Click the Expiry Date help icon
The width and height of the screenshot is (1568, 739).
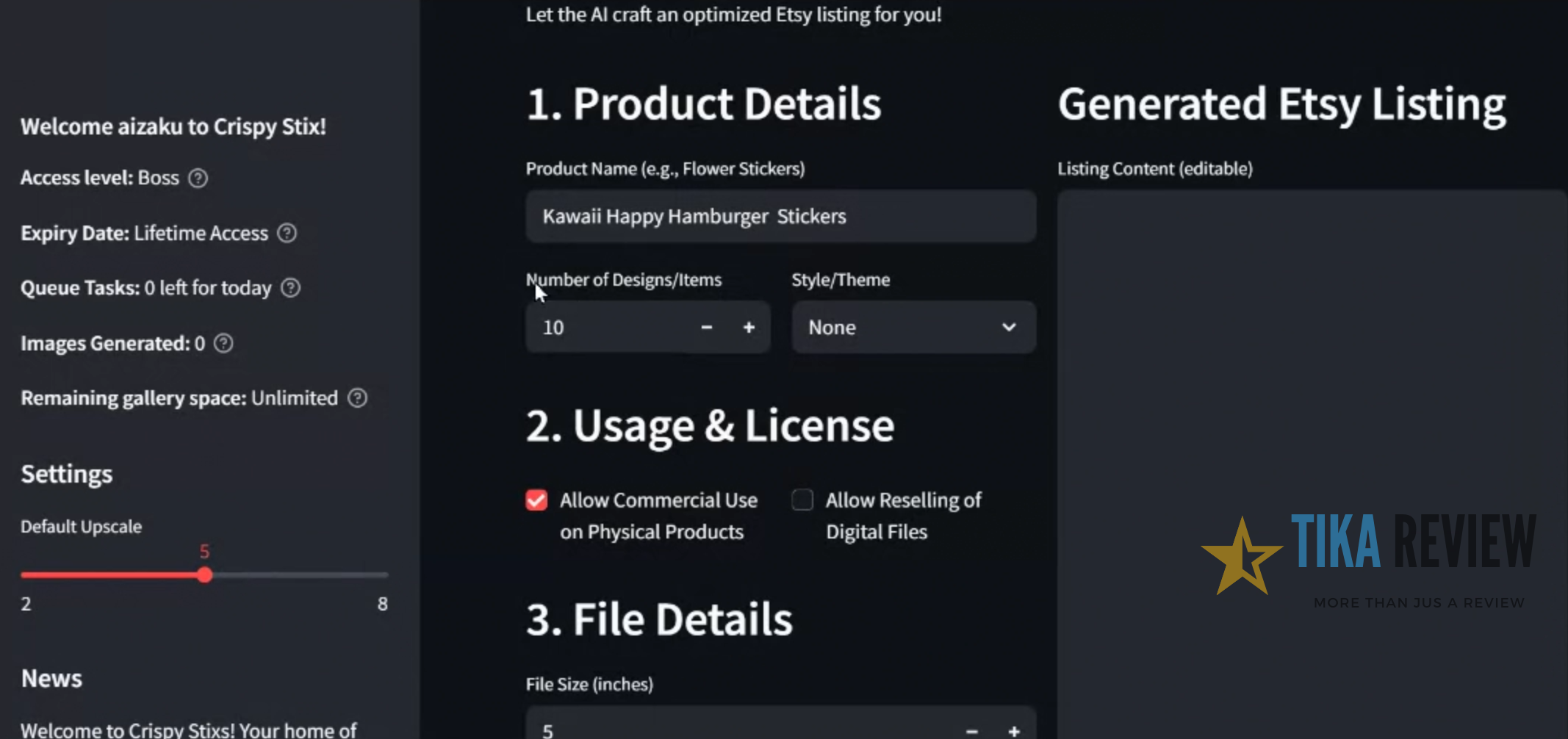point(287,233)
